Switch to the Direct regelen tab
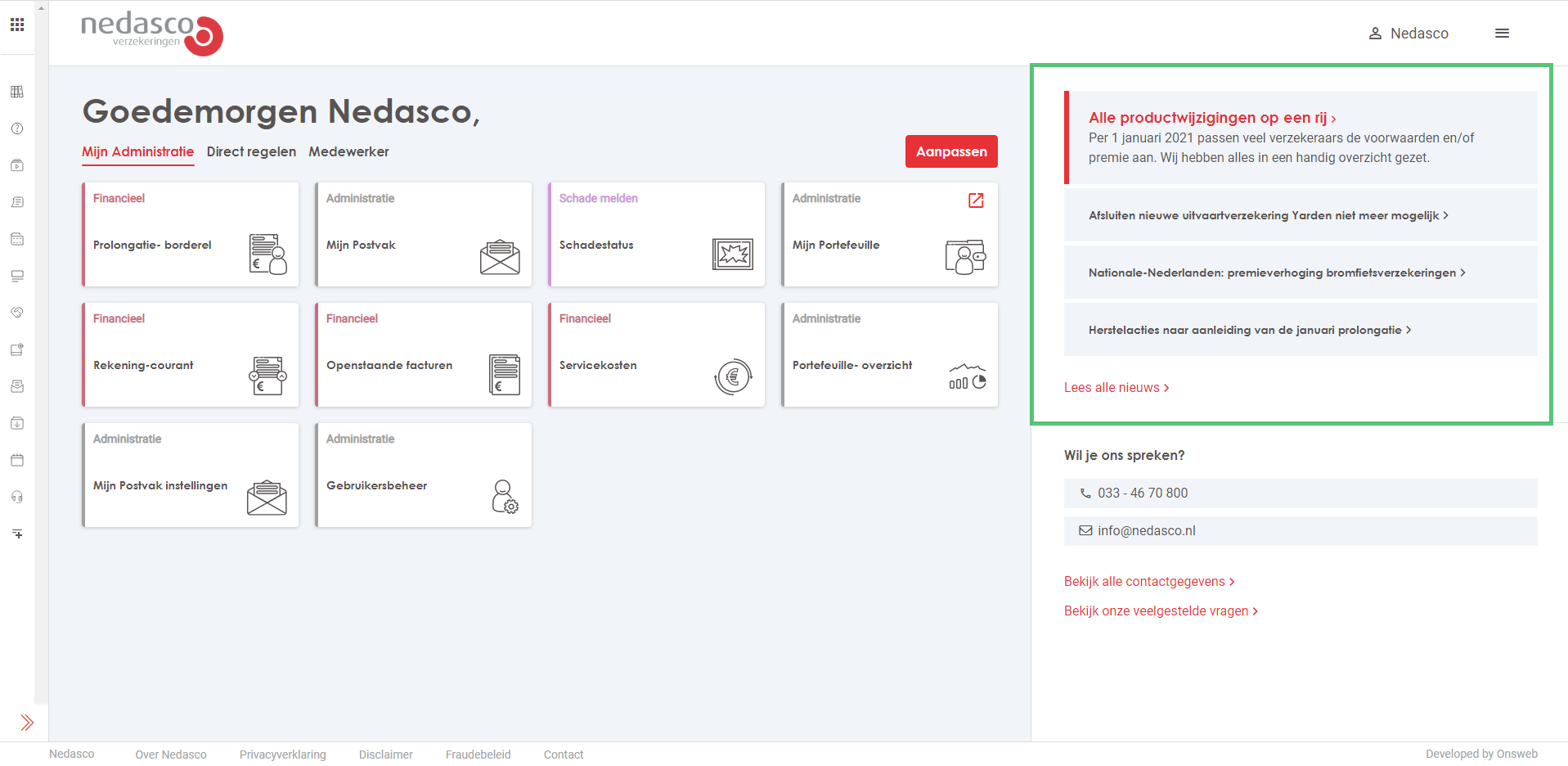1568x766 pixels. click(251, 151)
